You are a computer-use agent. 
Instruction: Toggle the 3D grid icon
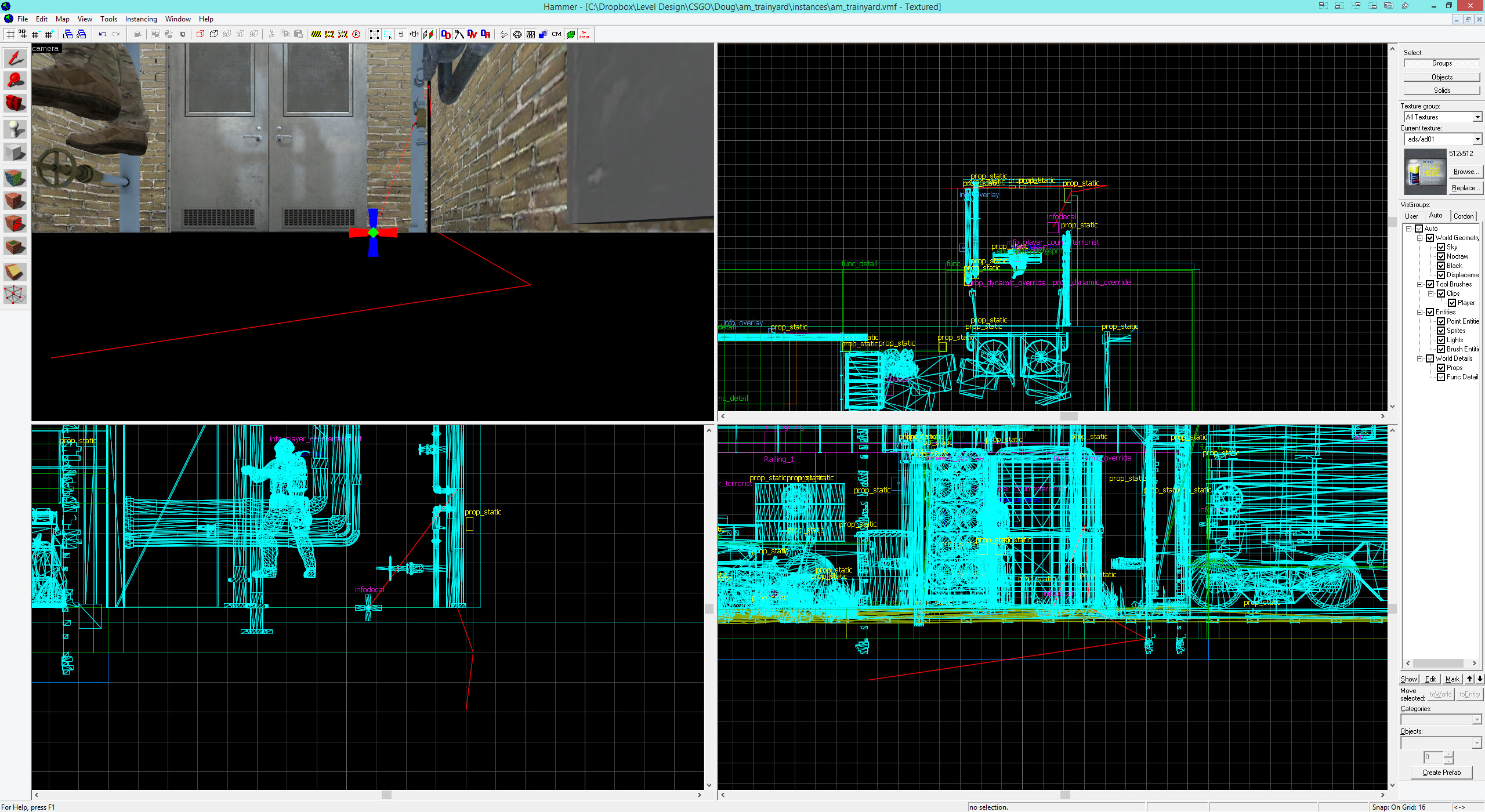pos(23,34)
